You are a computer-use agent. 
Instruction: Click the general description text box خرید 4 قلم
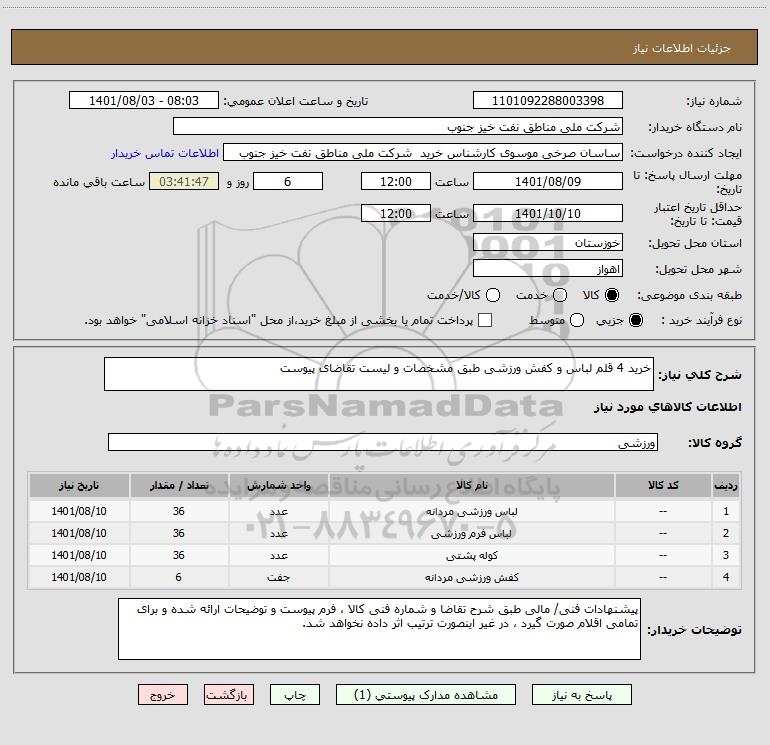[379, 374]
